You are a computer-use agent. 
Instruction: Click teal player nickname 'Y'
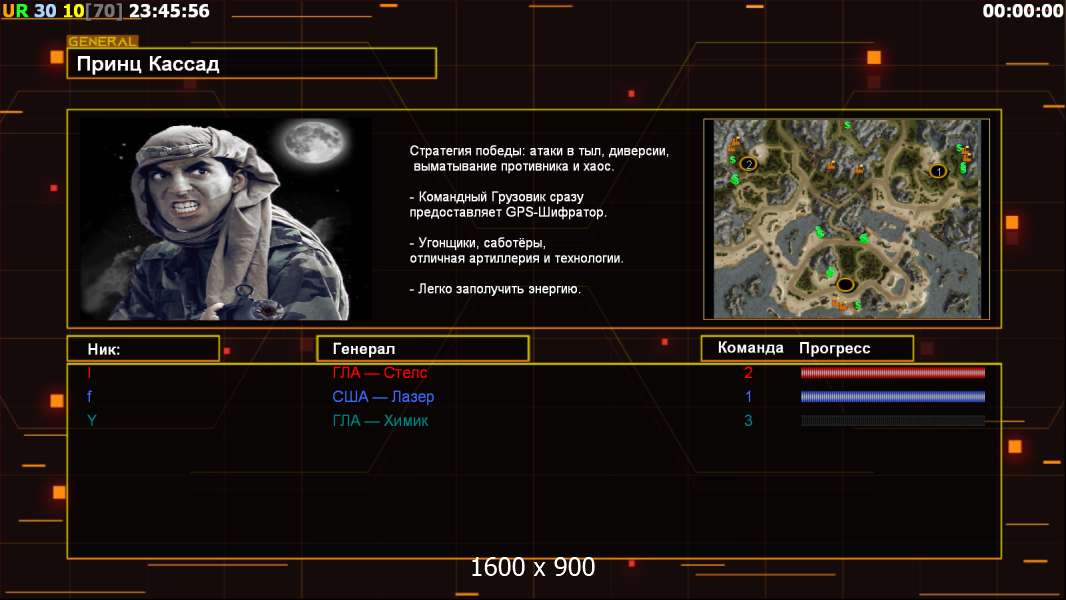pos(92,421)
